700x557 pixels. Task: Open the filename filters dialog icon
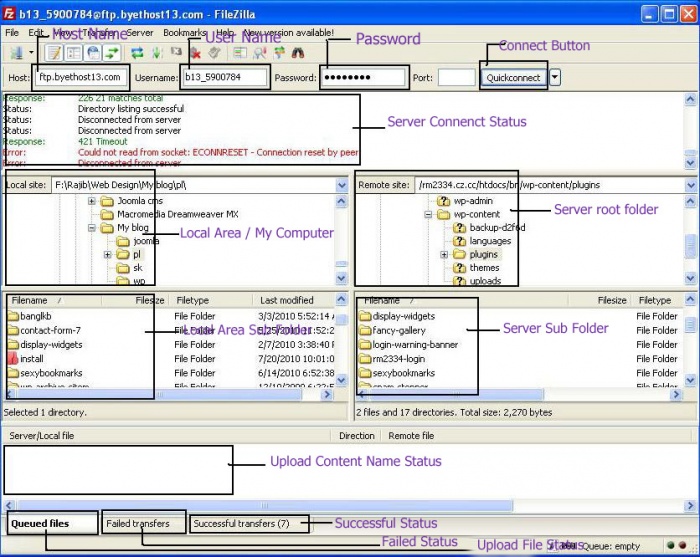pyautogui.click(x=240, y=53)
